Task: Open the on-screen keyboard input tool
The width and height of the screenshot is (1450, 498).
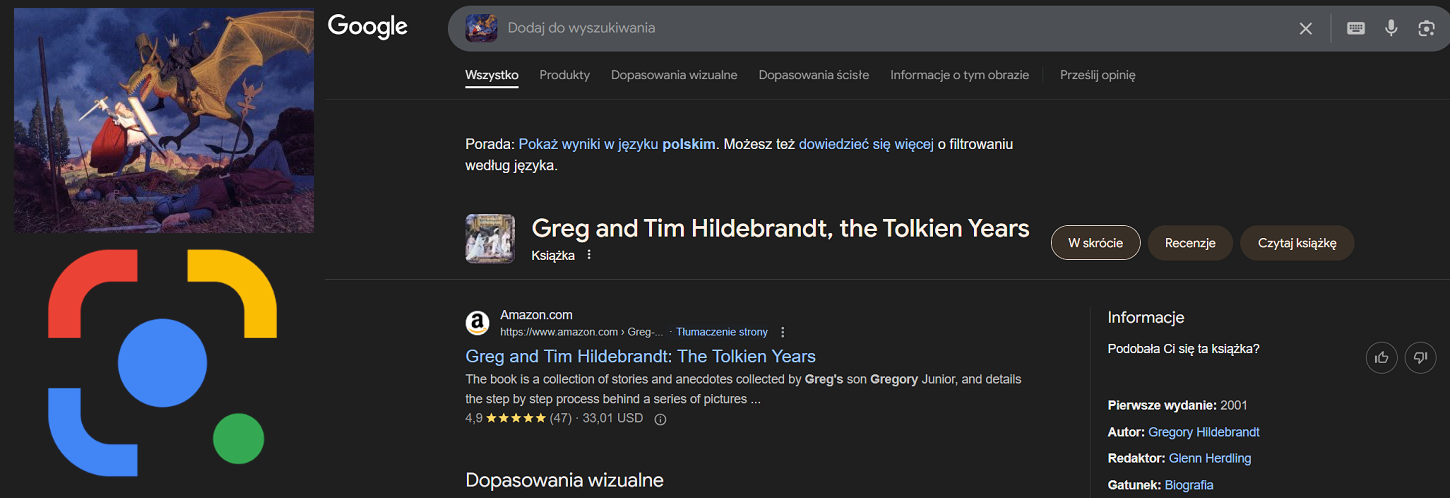Action: click(x=1355, y=28)
